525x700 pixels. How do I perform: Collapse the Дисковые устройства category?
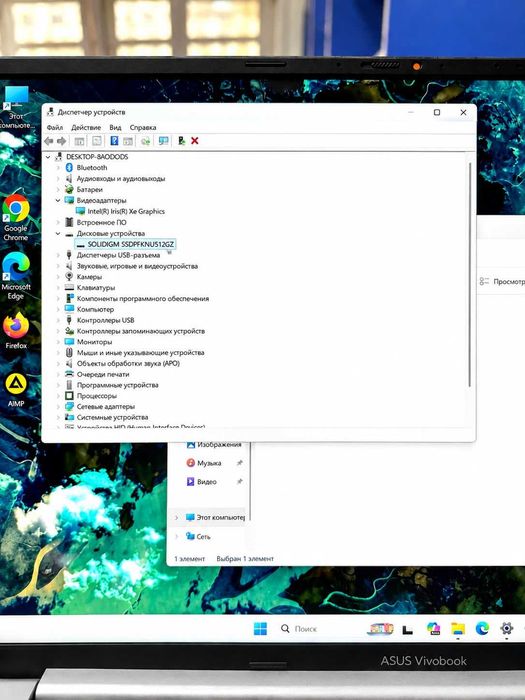point(58,233)
